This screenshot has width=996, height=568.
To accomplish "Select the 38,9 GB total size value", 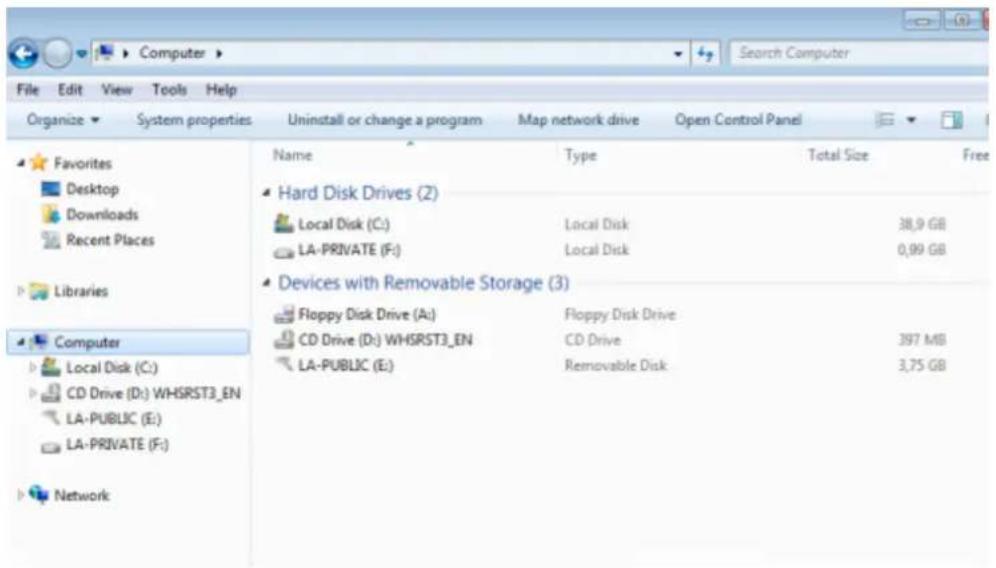I will pyautogui.click(x=922, y=224).
